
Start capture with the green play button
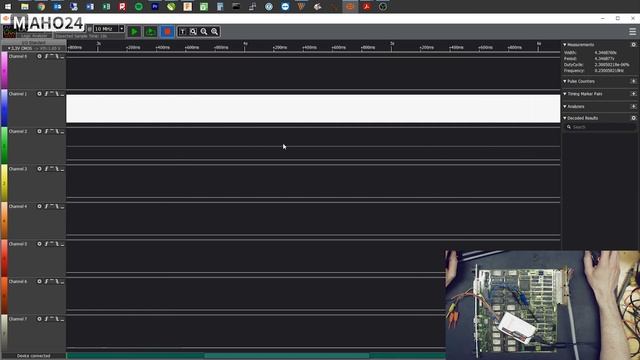[134, 31]
